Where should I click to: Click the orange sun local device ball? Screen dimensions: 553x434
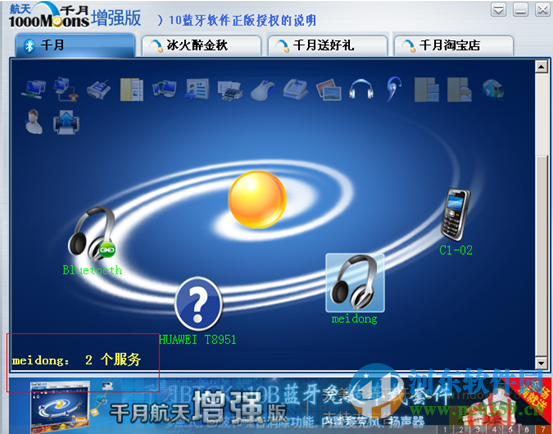pos(257,200)
